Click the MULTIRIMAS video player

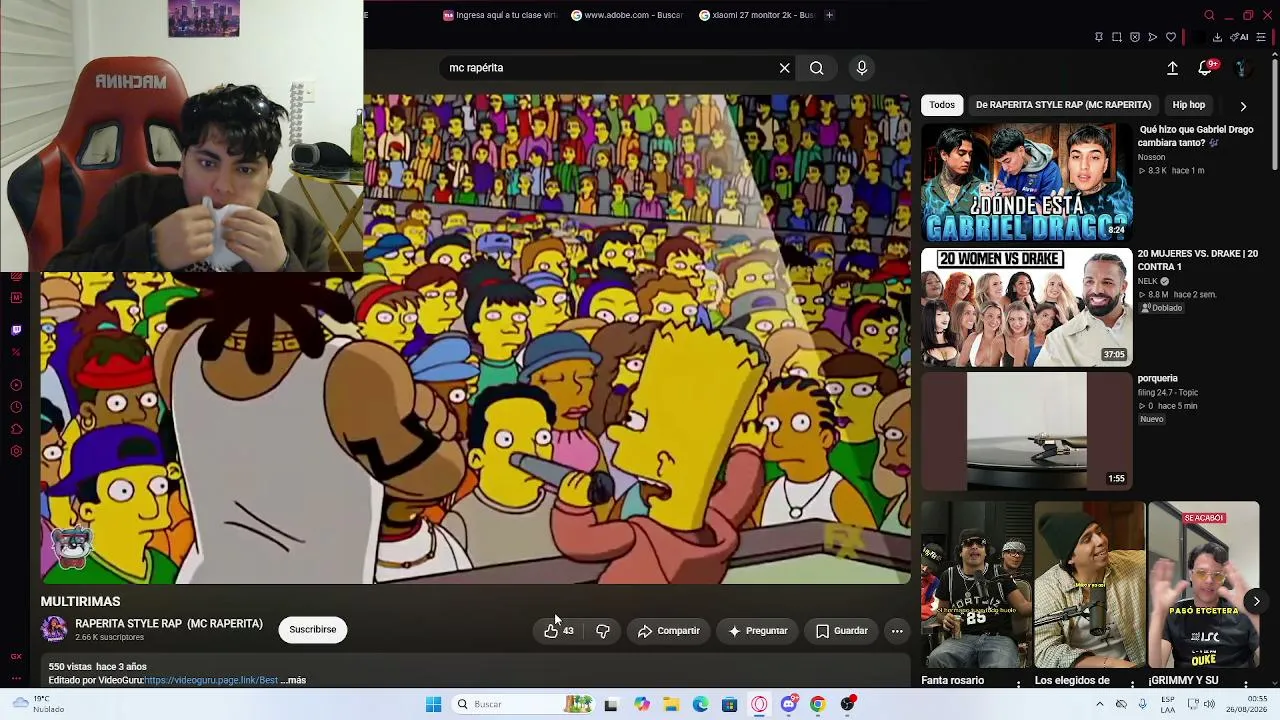click(x=476, y=339)
